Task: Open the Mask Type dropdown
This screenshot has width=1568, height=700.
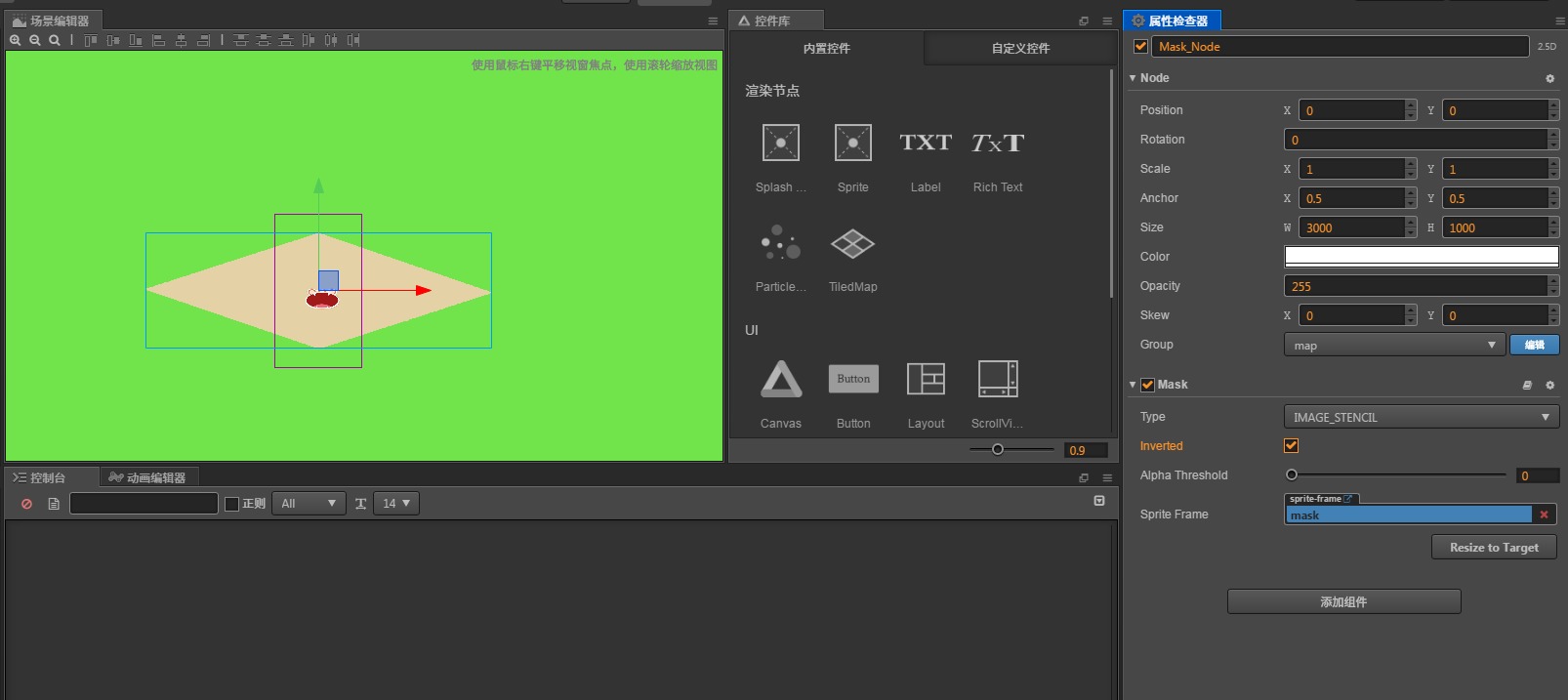Action: (x=1422, y=417)
